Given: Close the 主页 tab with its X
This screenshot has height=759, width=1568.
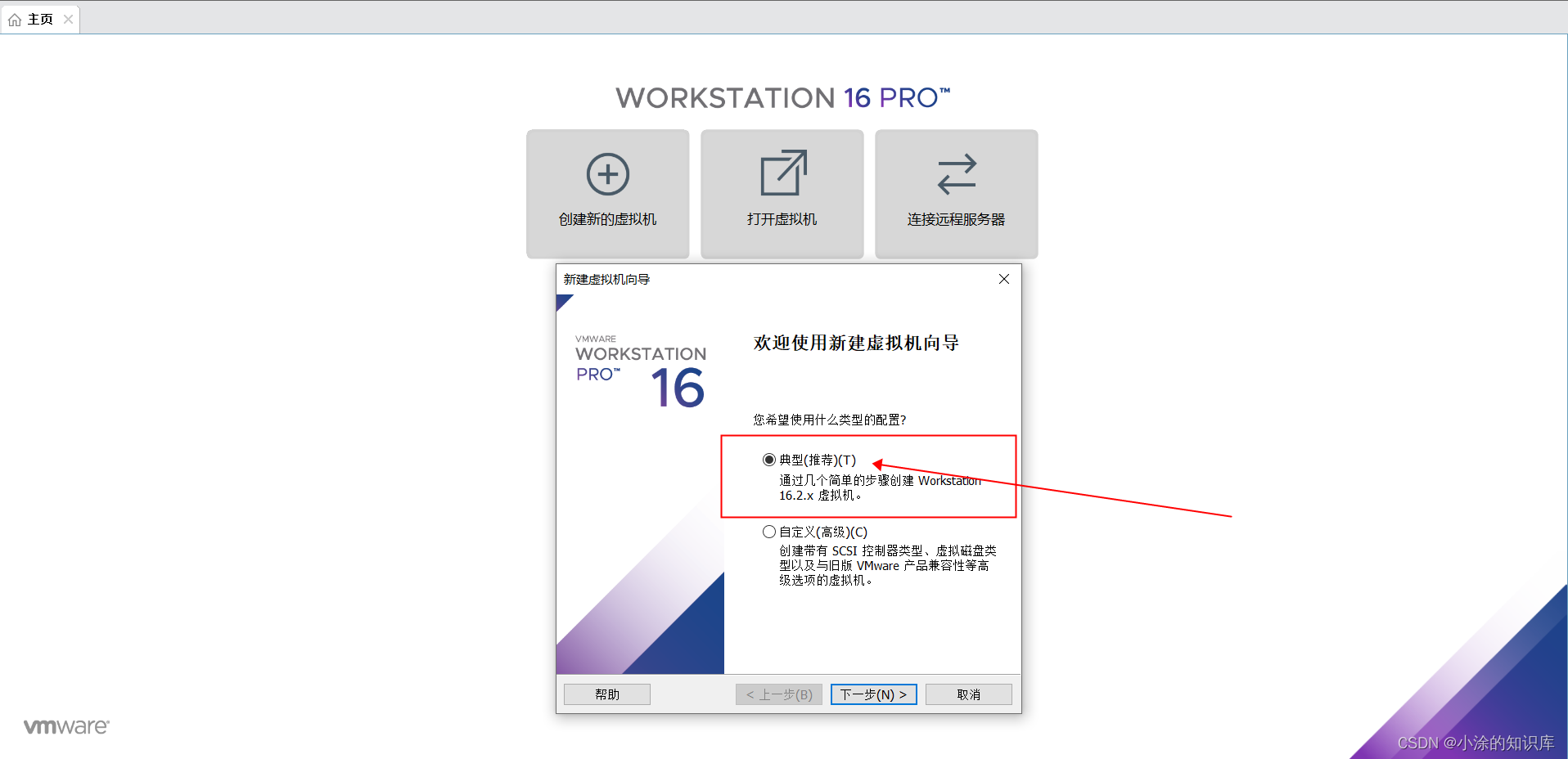Looking at the screenshot, I should (69, 19).
